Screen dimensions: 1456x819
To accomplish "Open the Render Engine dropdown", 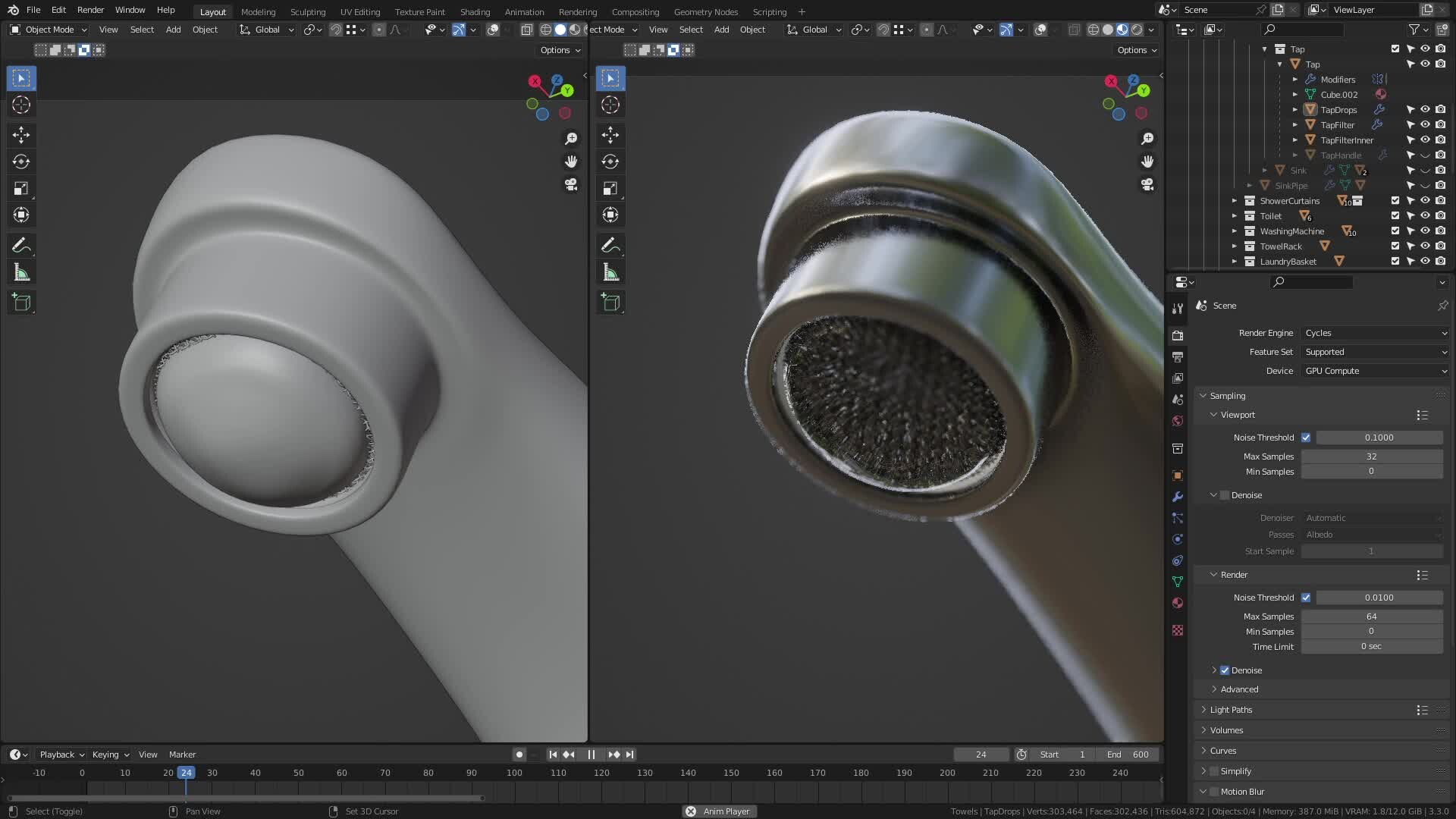I will pos(1374,333).
